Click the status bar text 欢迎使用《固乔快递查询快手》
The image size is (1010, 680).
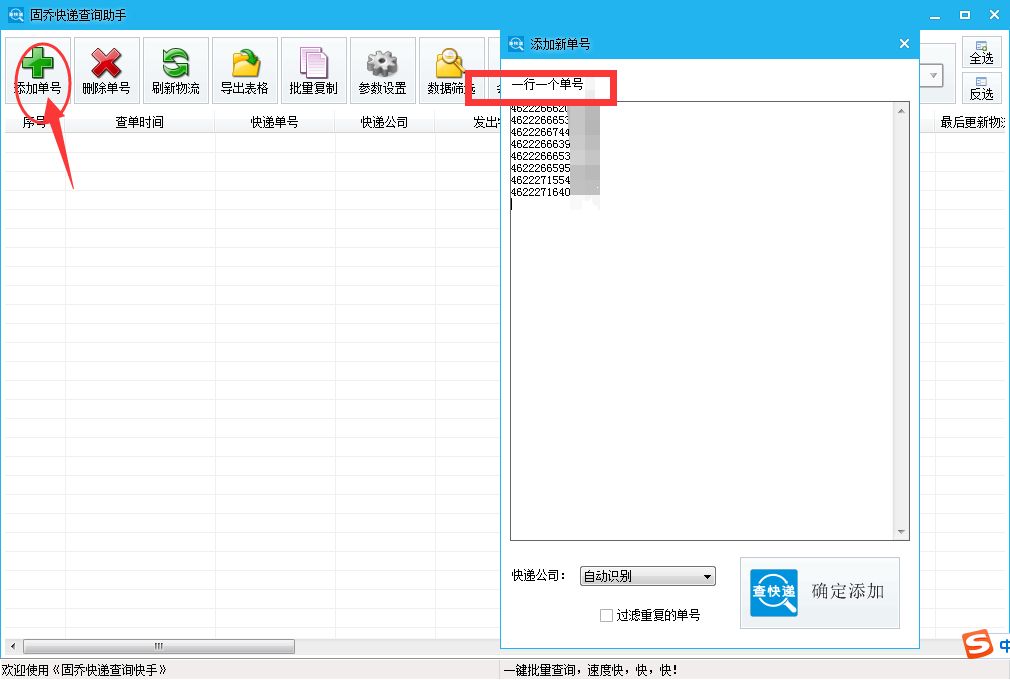coord(84,670)
